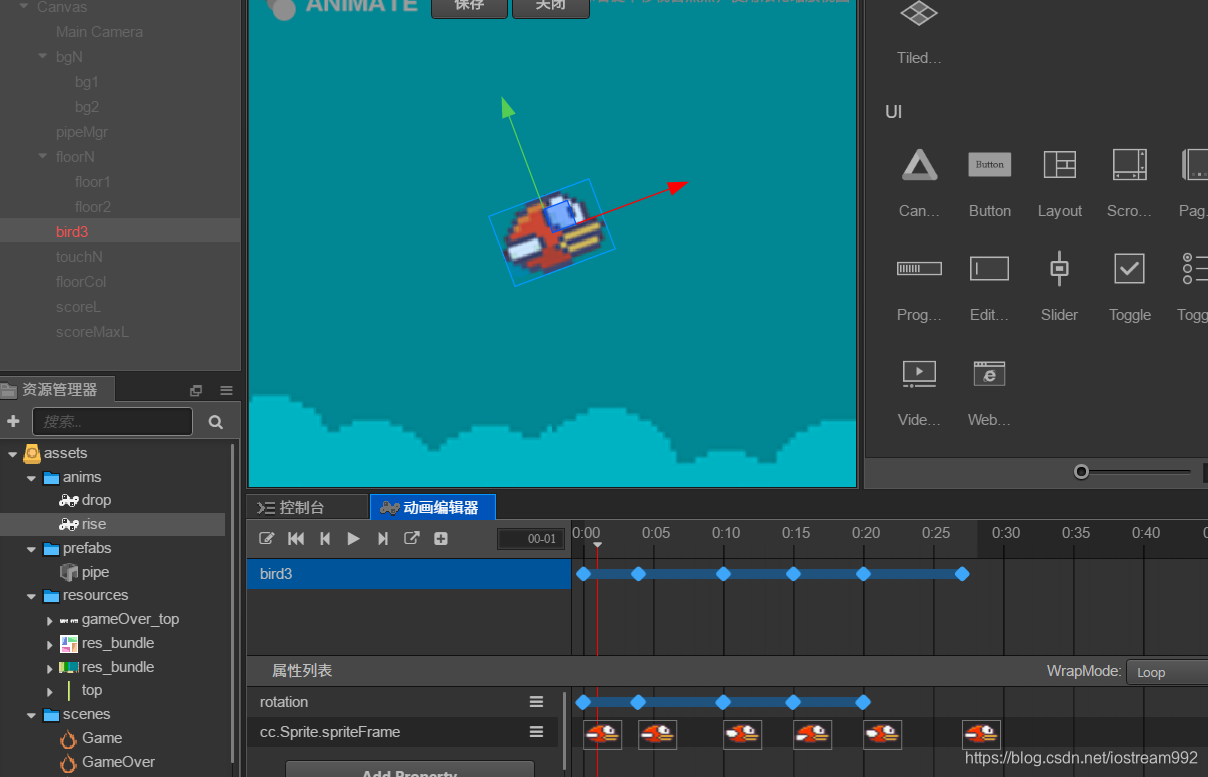The image size is (1208, 777).
Task: Click the spriteFrame thumbnail at 0:15
Action: (x=812, y=734)
